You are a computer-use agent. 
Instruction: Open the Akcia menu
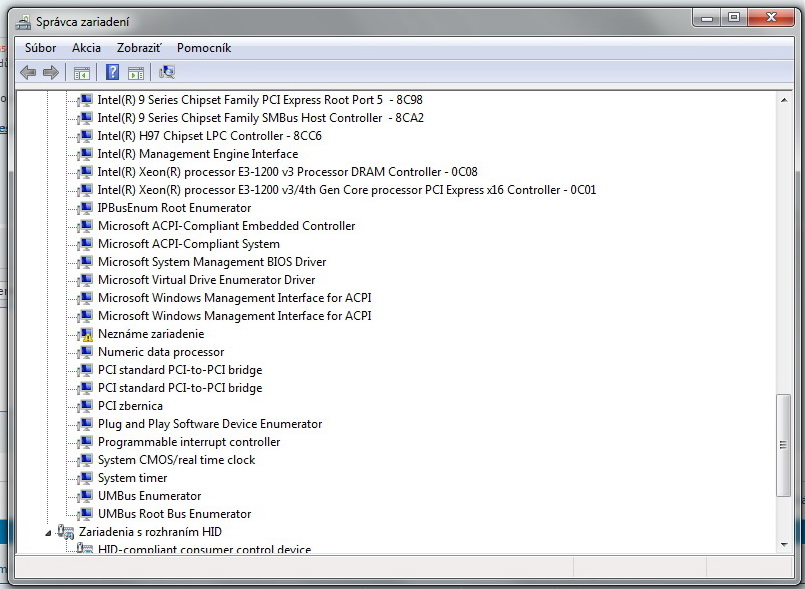(x=86, y=48)
